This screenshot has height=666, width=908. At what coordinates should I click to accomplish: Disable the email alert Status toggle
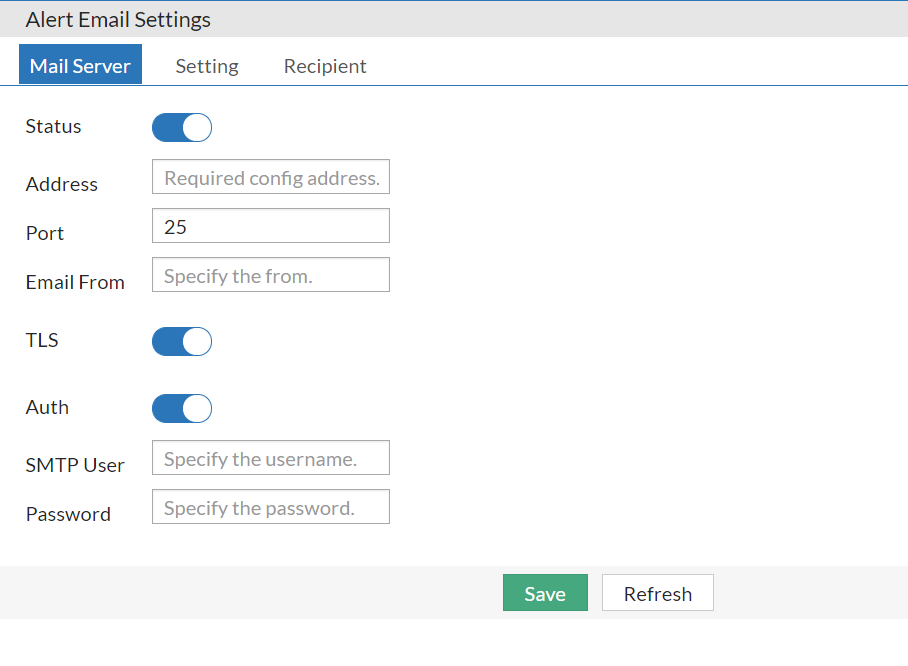181,127
